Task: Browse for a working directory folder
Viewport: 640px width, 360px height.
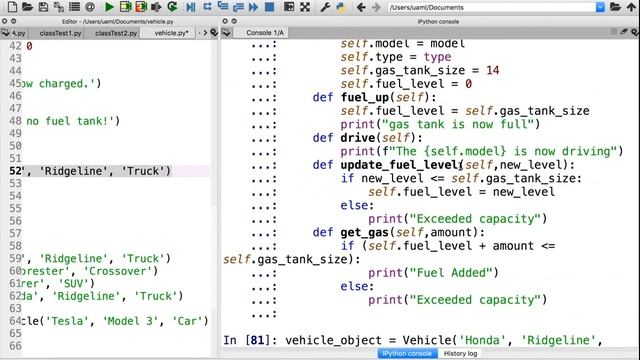Action: pos(615,7)
